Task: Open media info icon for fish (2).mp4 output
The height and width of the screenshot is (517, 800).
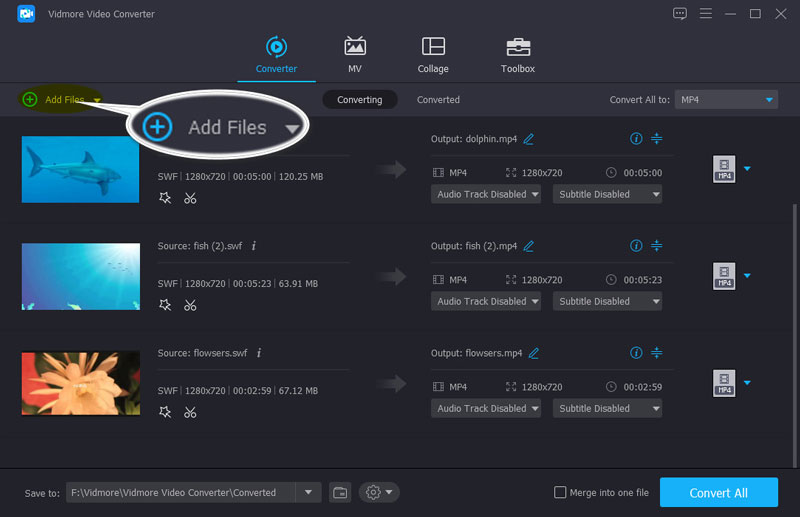Action: pyautogui.click(x=636, y=246)
